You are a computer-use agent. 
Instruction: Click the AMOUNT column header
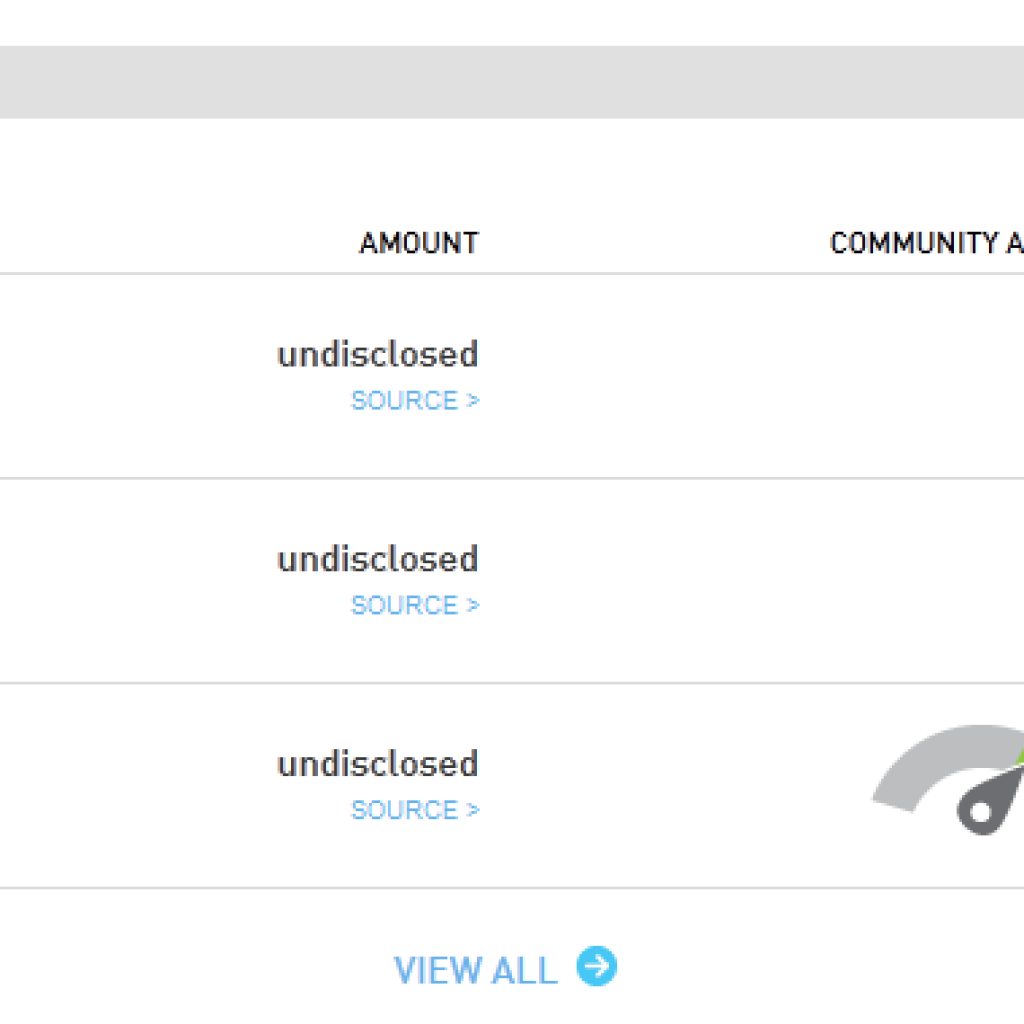(419, 243)
